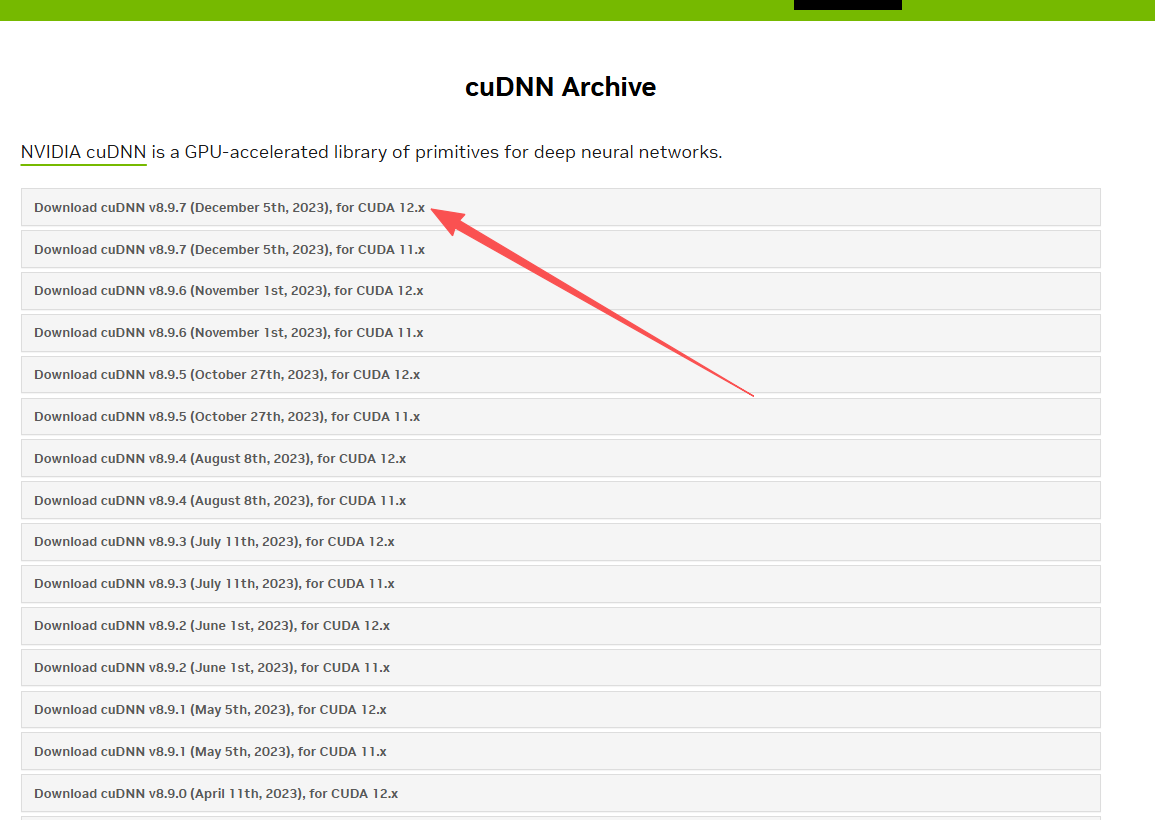Expand cuDNN v8.9.2 June 1st for CUDA 11.x

[561, 667]
